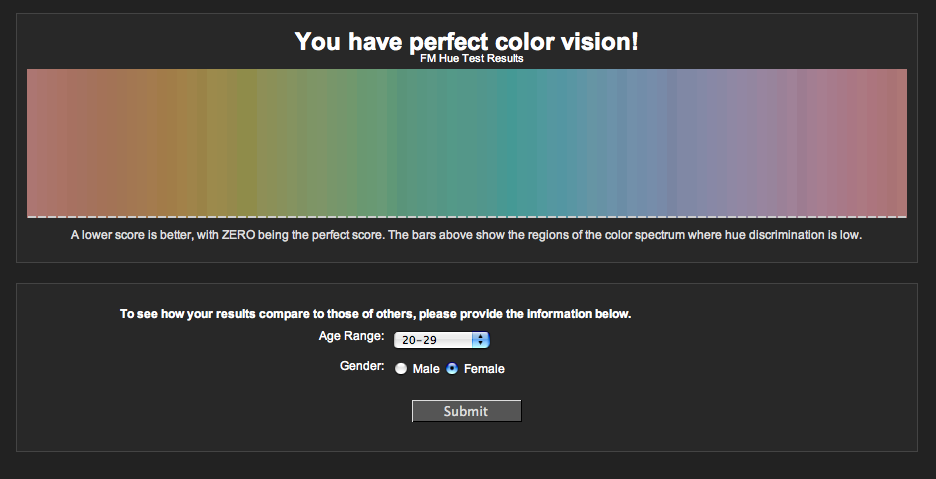Screen dimensions: 936x479
Task: Click the "A lower score is better" explanation text
Action: [x=466, y=236]
